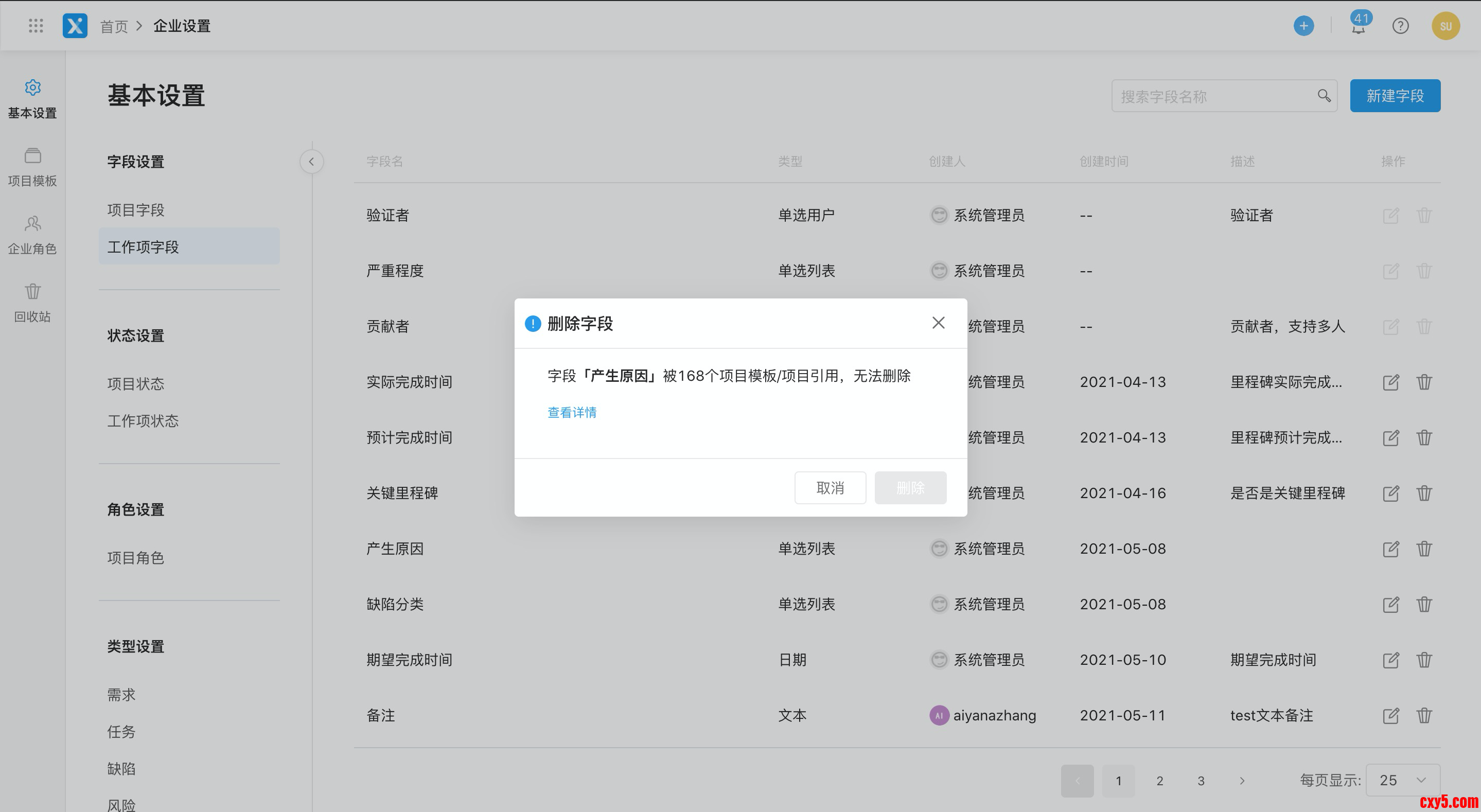Go to next page arrow

click(x=1242, y=781)
